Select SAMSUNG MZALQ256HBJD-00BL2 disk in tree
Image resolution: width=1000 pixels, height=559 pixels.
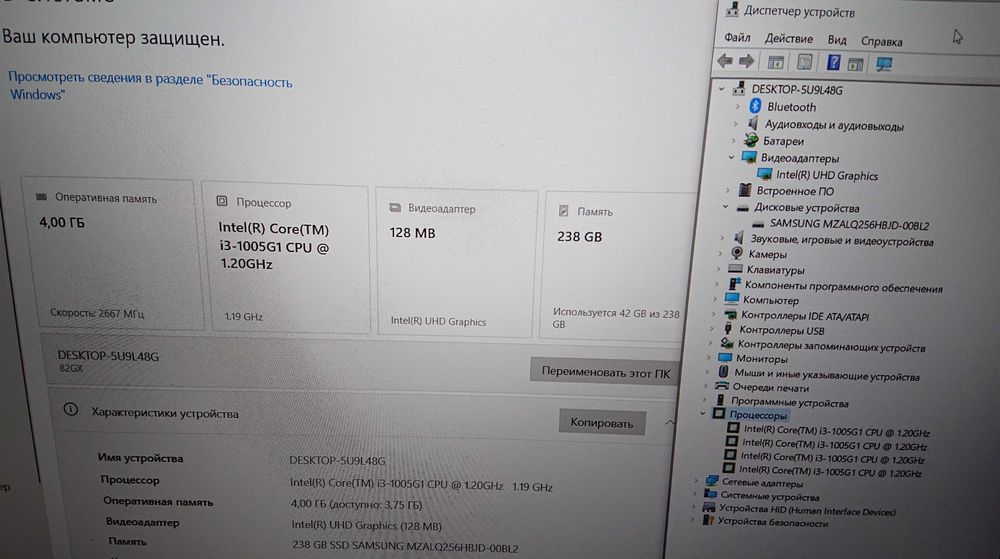click(849, 224)
